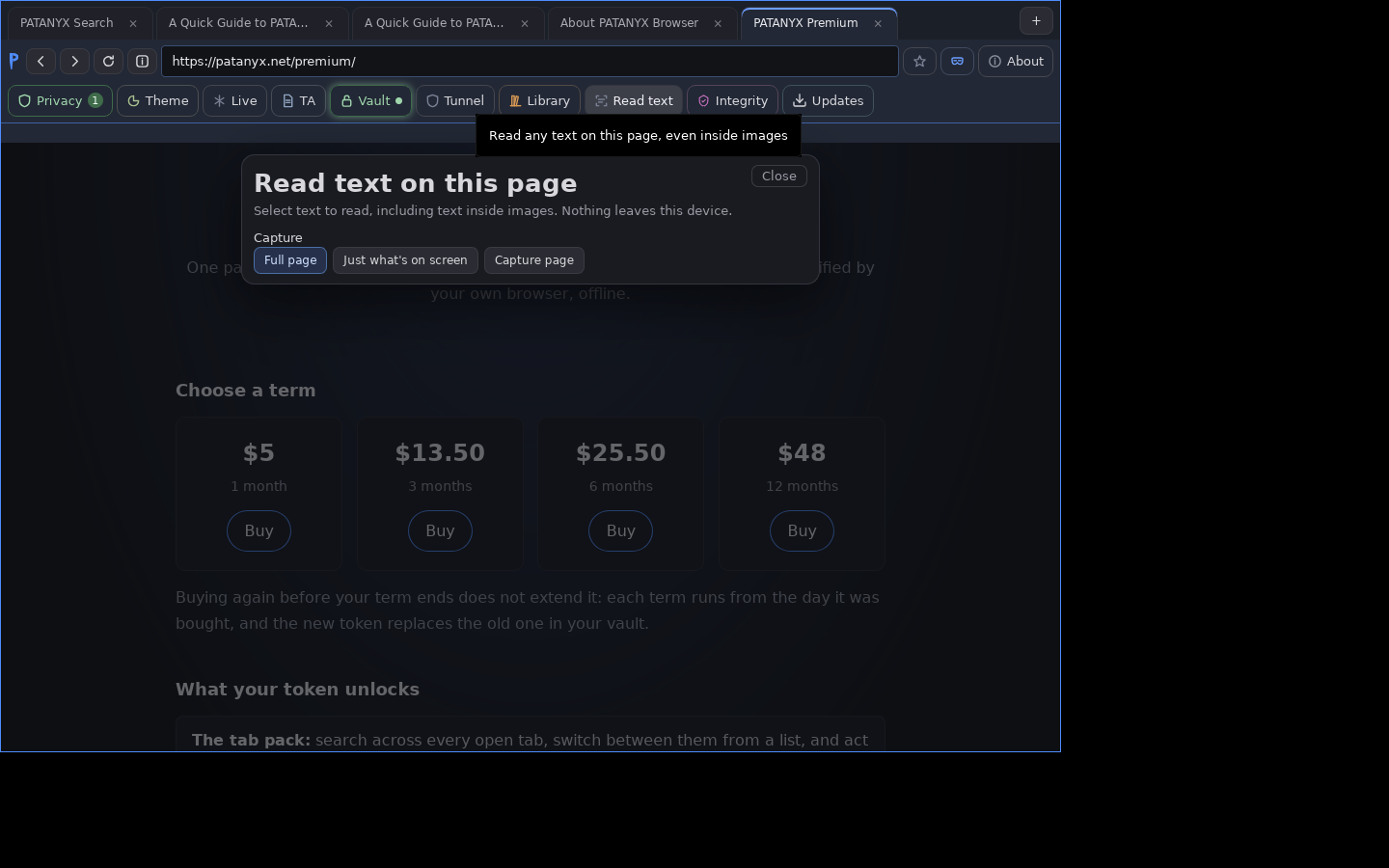This screenshot has height=868, width=1389.
Task: Open the Integrity tool
Action: 733,100
